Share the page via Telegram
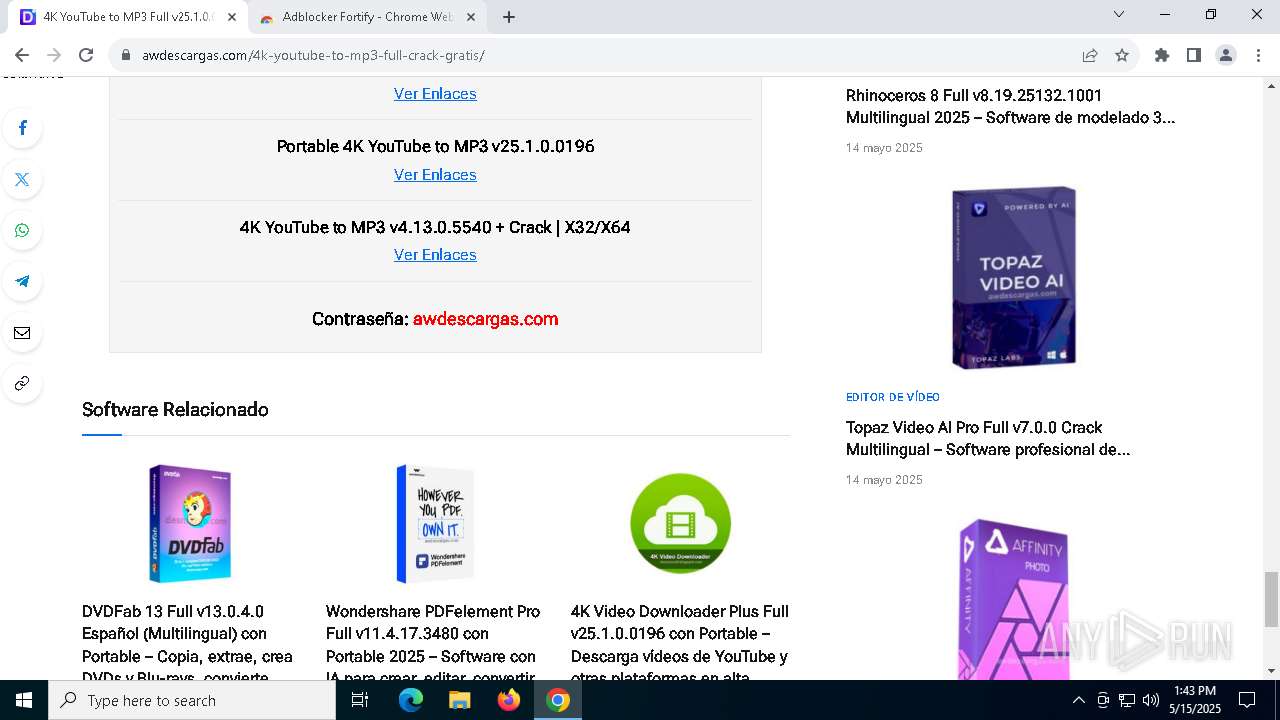The image size is (1280, 720). point(22,281)
